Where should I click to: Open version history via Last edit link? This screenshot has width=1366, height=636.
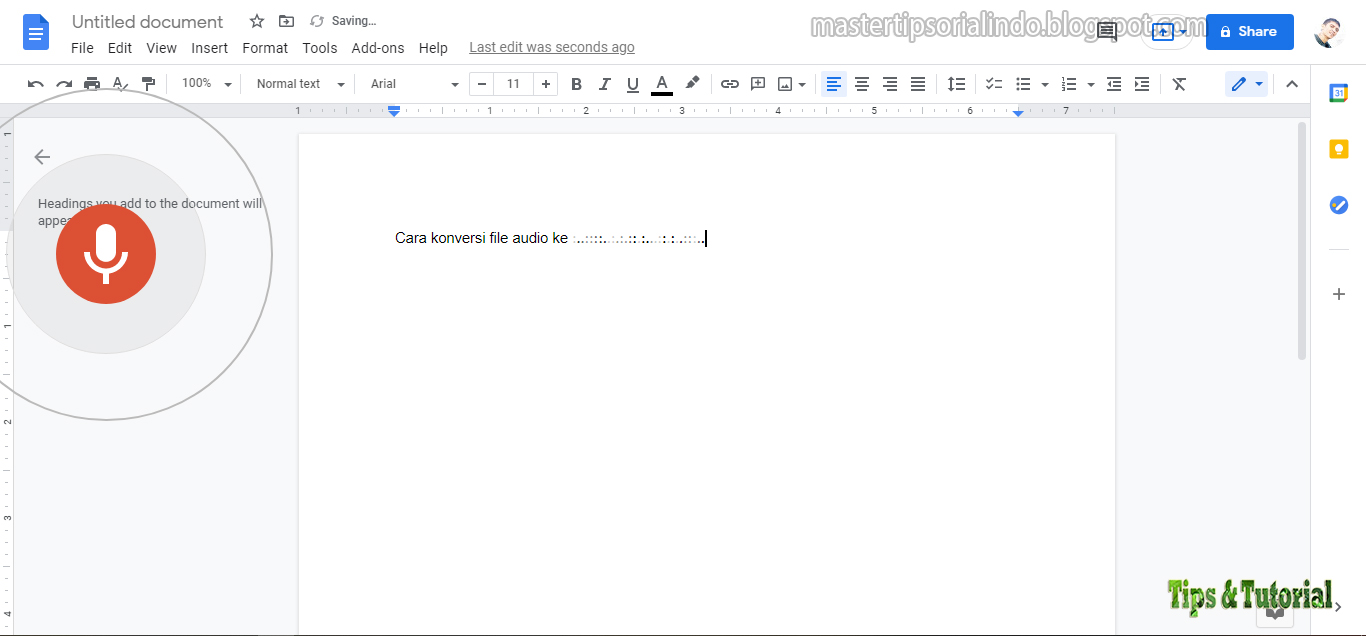coord(551,46)
